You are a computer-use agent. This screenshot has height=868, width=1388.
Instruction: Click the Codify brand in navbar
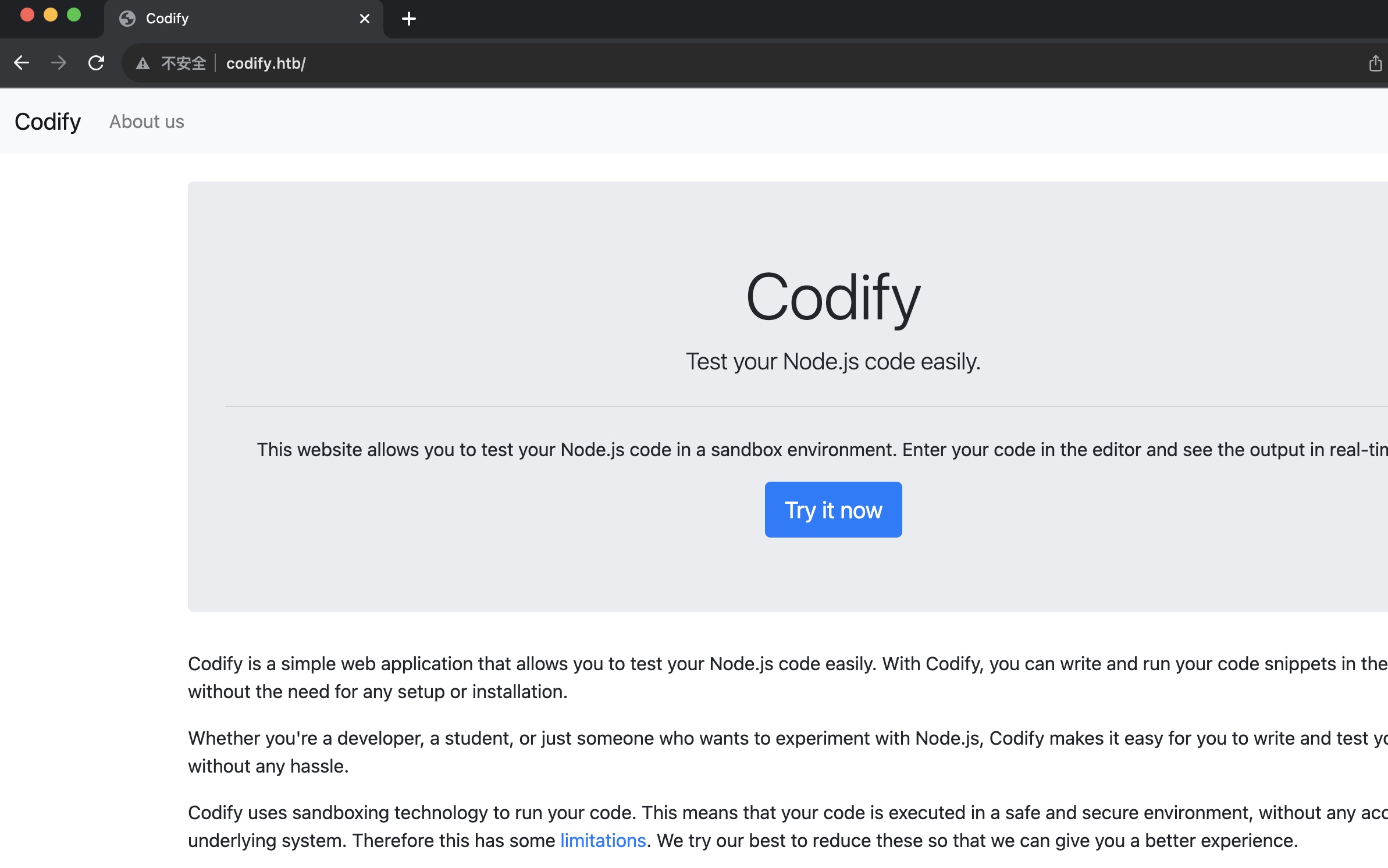(x=48, y=122)
